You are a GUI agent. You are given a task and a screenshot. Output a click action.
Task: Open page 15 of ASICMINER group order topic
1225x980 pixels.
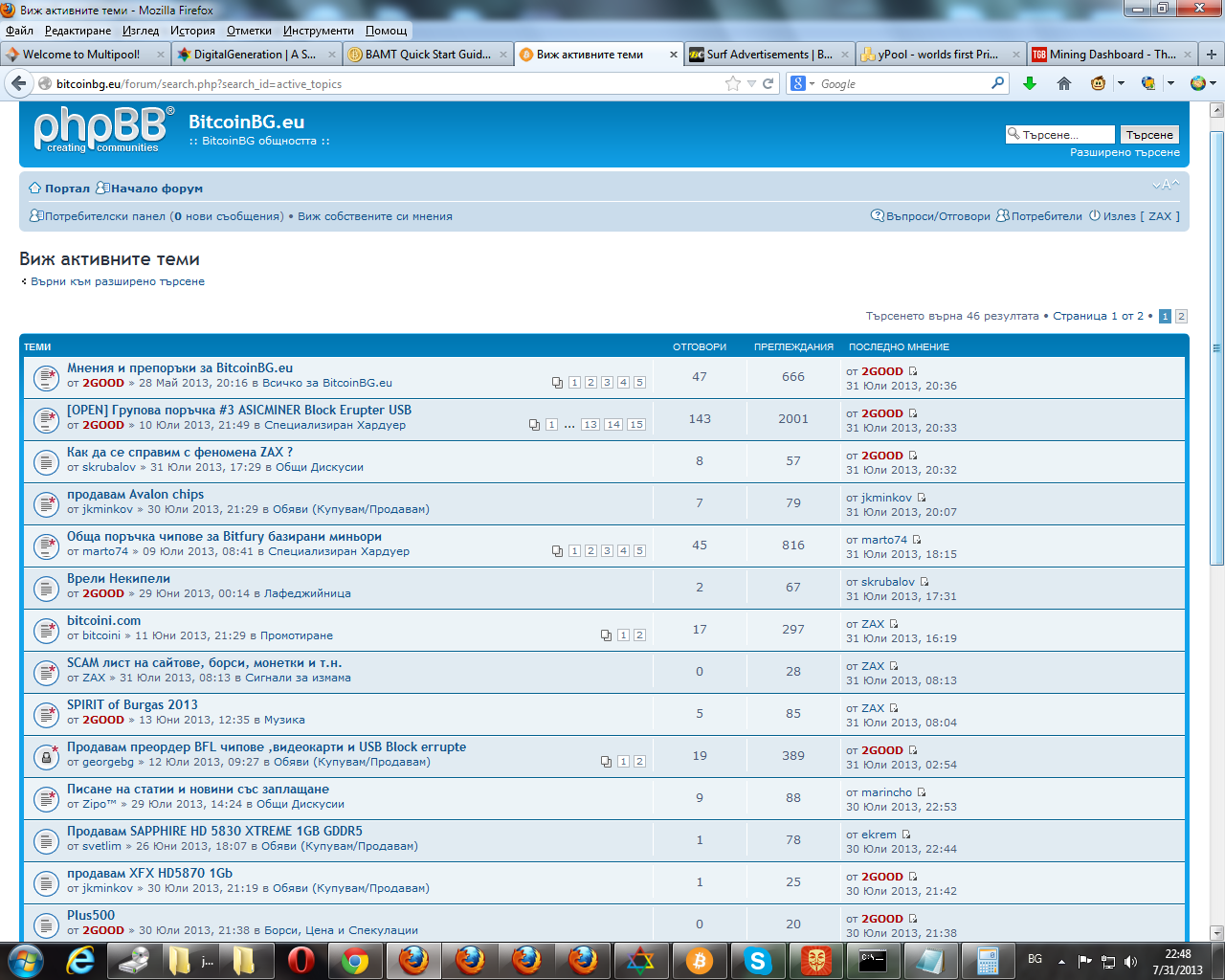coord(635,425)
